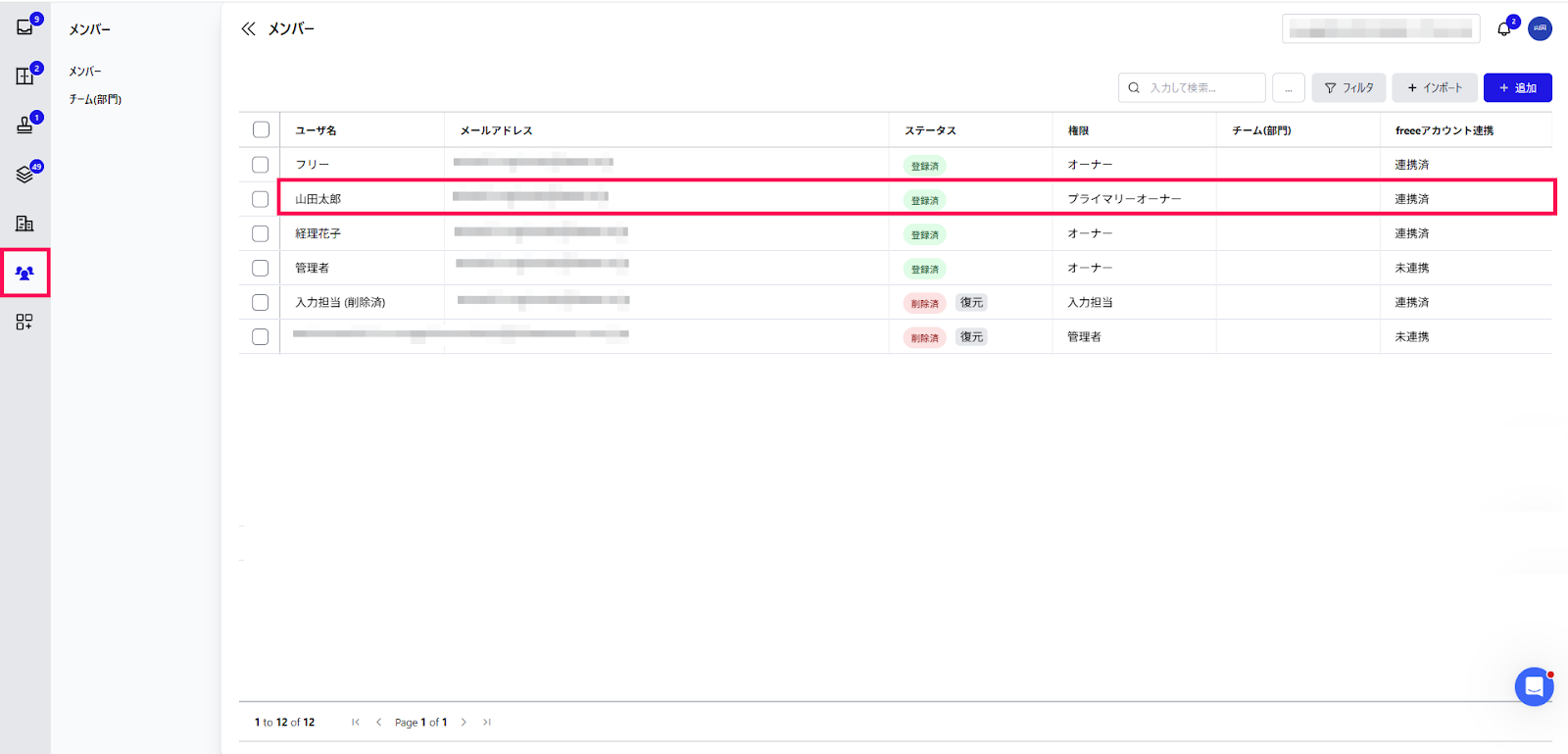Open the more options '...' button
1568x754 pixels.
pyautogui.click(x=1289, y=87)
